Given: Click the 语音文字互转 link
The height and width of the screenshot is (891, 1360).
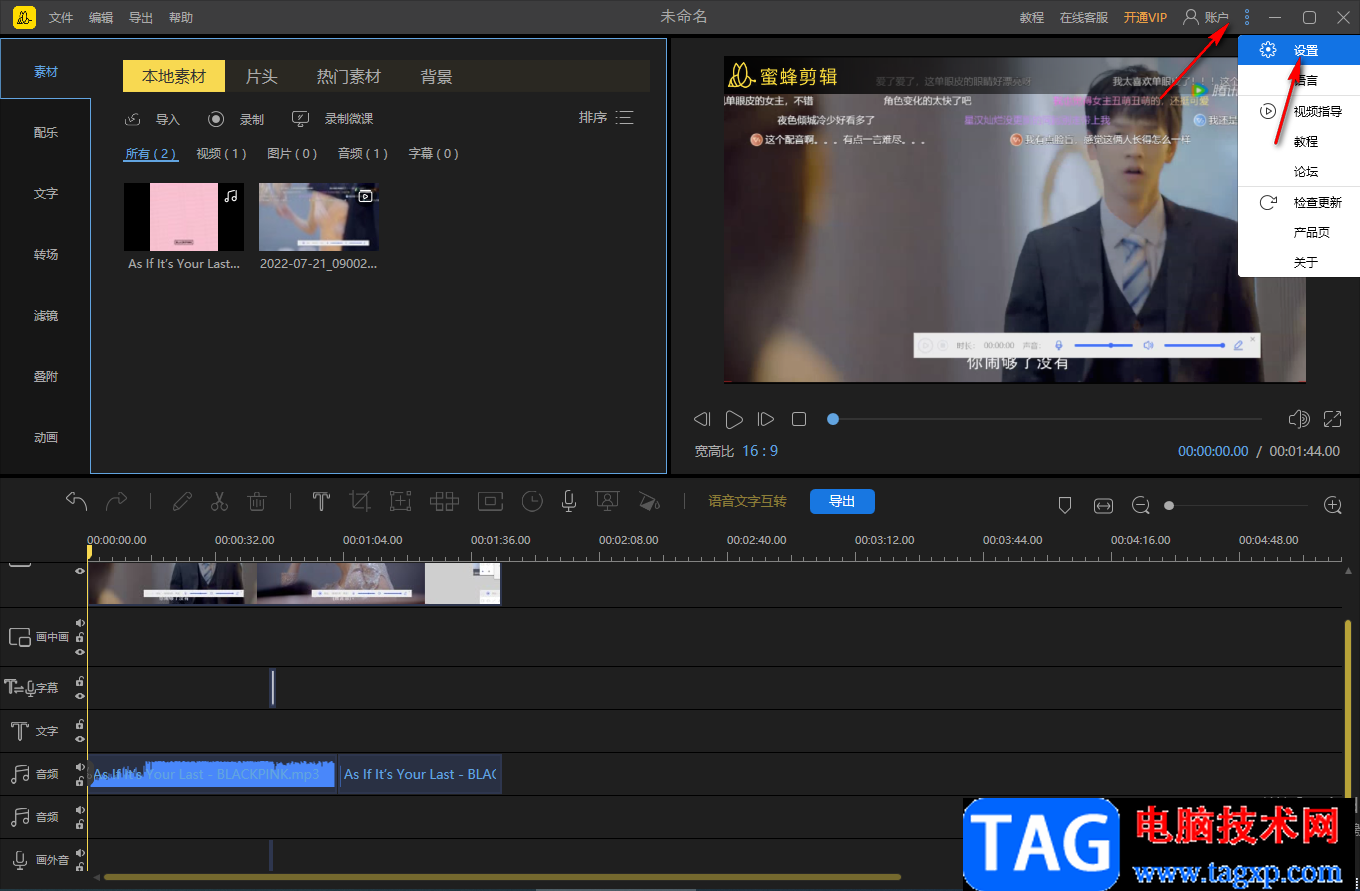Looking at the screenshot, I should pyautogui.click(x=747, y=501).
